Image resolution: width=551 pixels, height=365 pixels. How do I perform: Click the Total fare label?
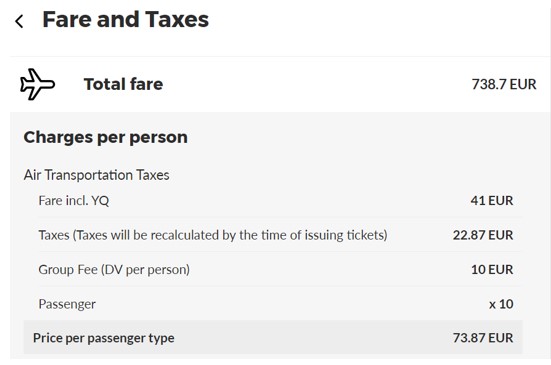point(123,84)
